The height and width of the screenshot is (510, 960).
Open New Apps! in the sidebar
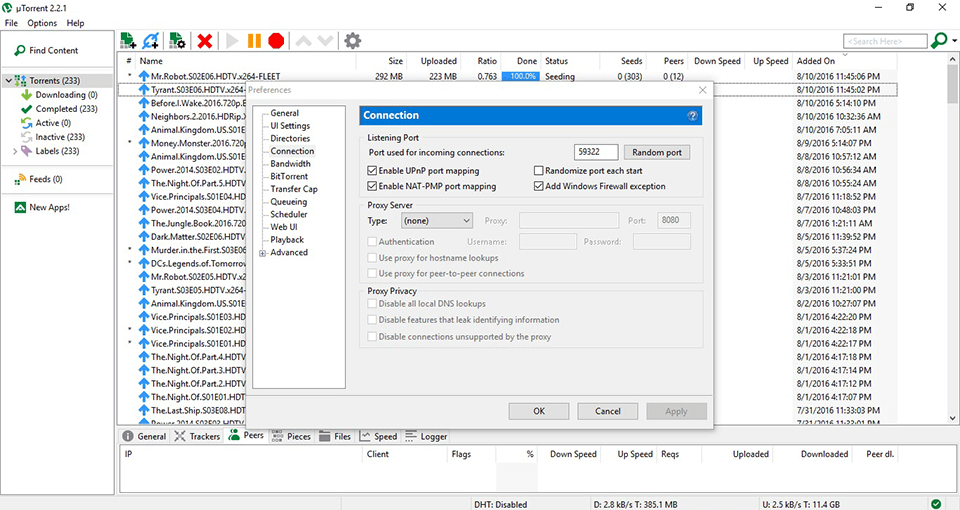(x=42, y=208)
